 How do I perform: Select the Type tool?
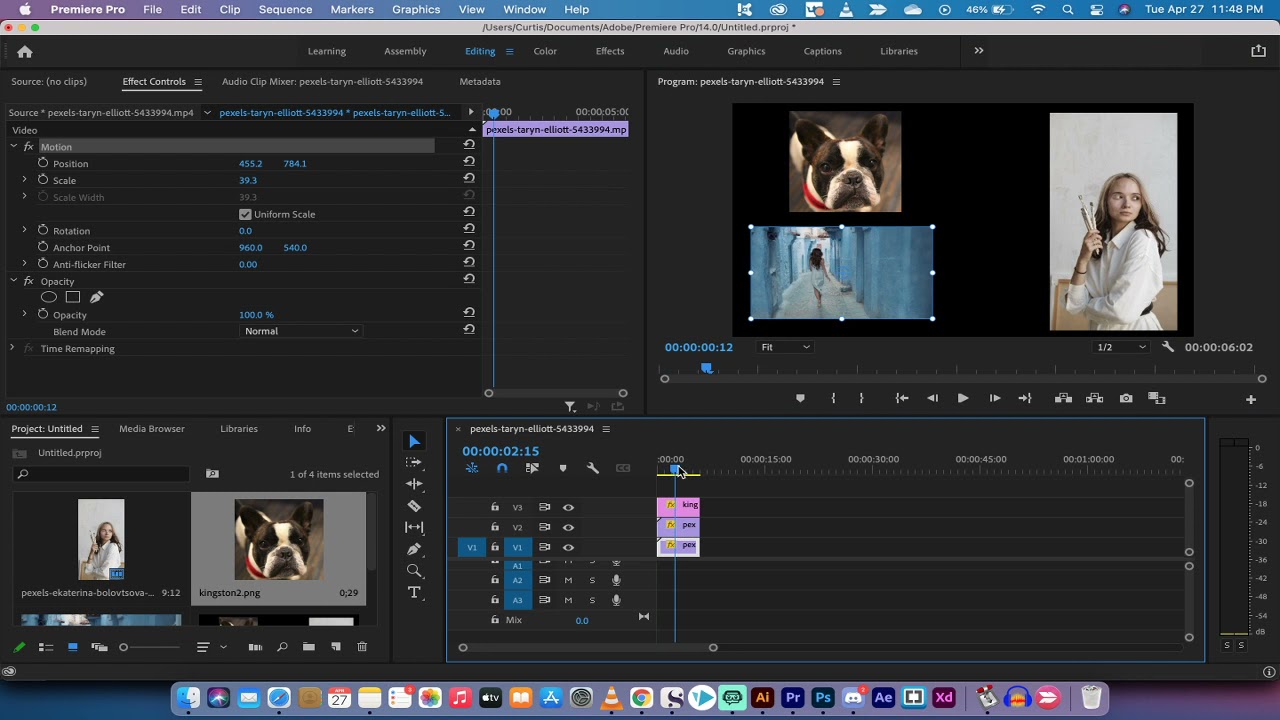[414, 593]
